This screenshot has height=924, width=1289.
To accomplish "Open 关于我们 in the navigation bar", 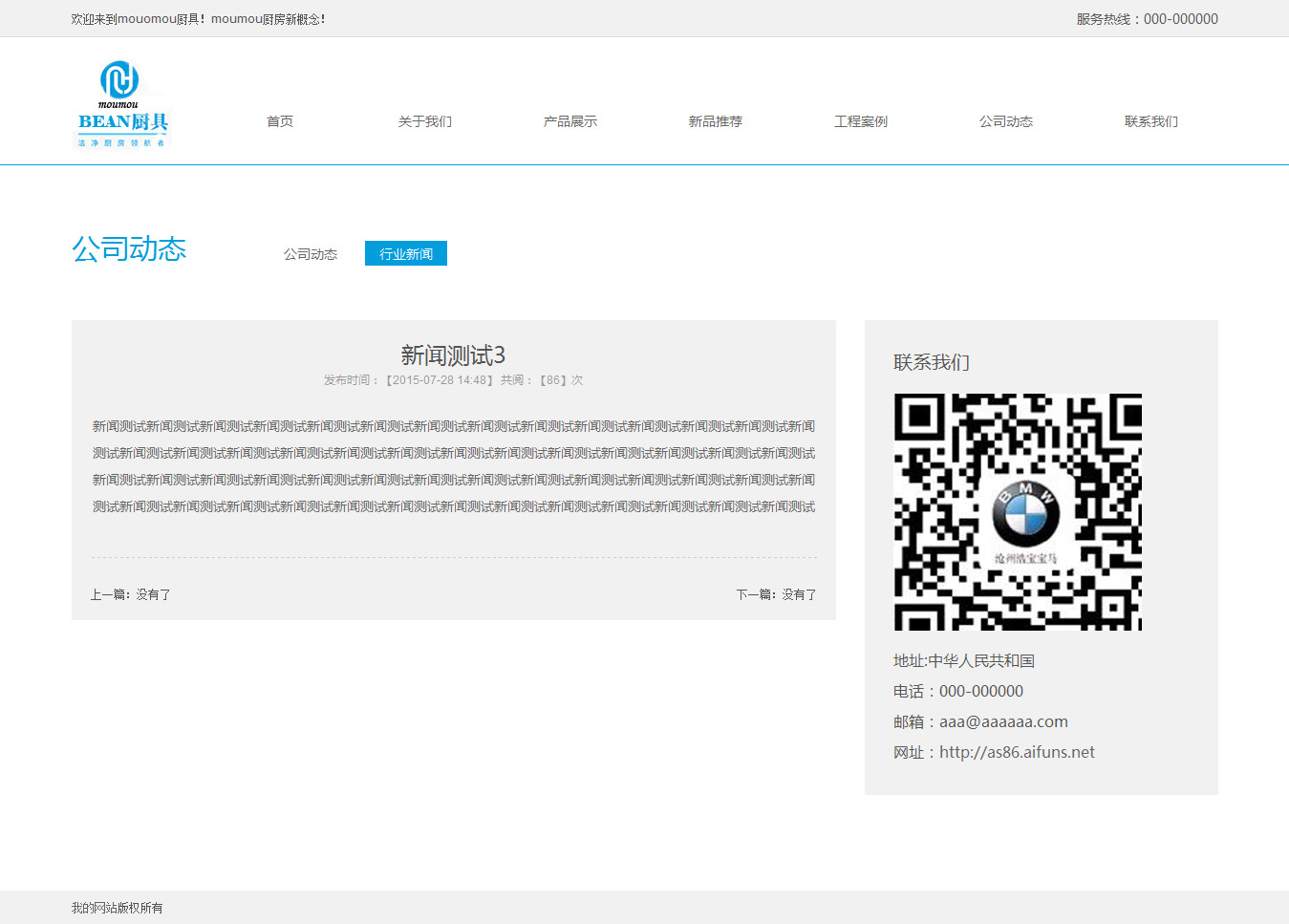I will coord(425,121).
